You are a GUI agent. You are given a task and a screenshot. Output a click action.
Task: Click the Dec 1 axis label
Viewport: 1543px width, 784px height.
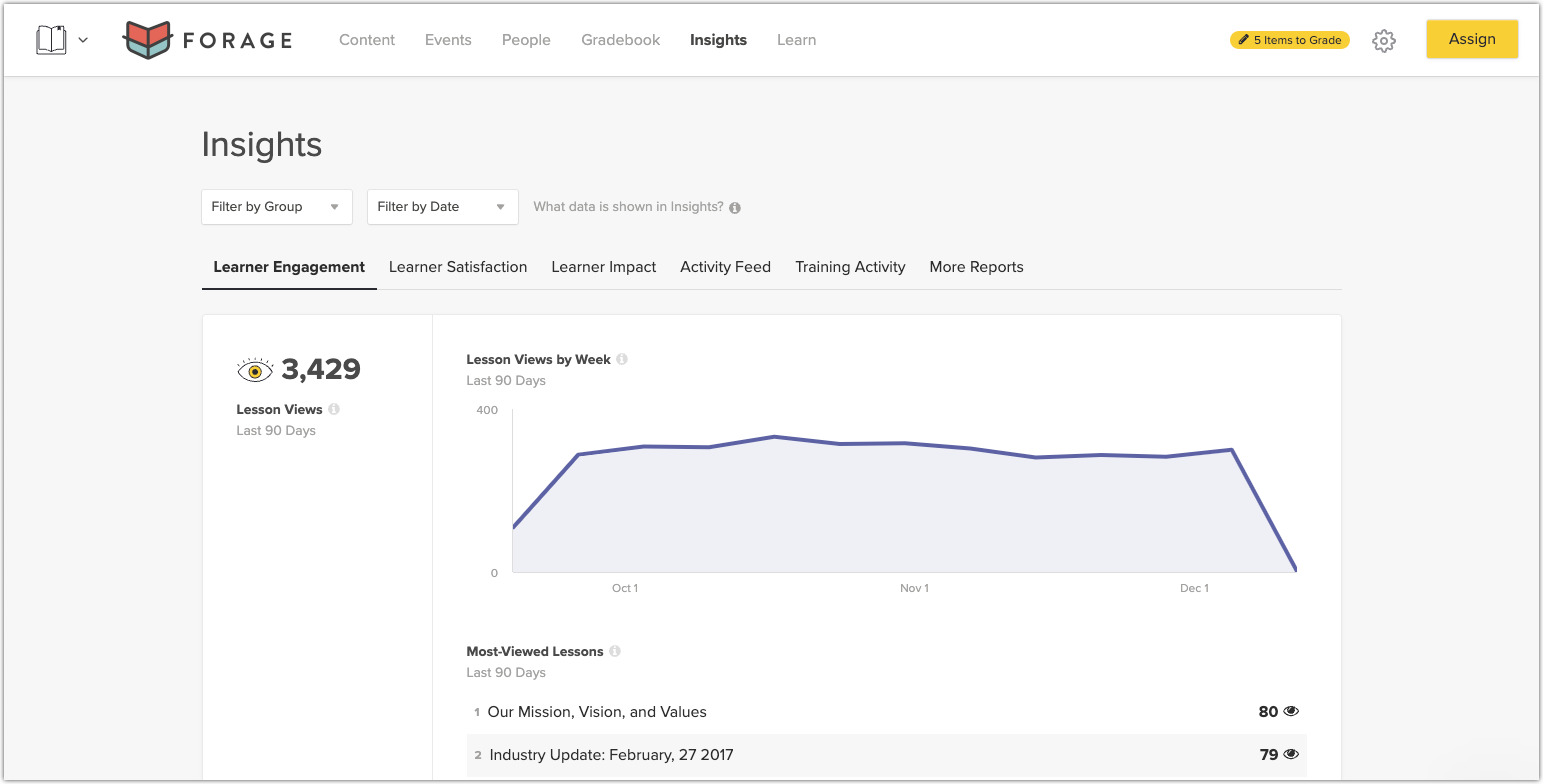(1194, 588)
